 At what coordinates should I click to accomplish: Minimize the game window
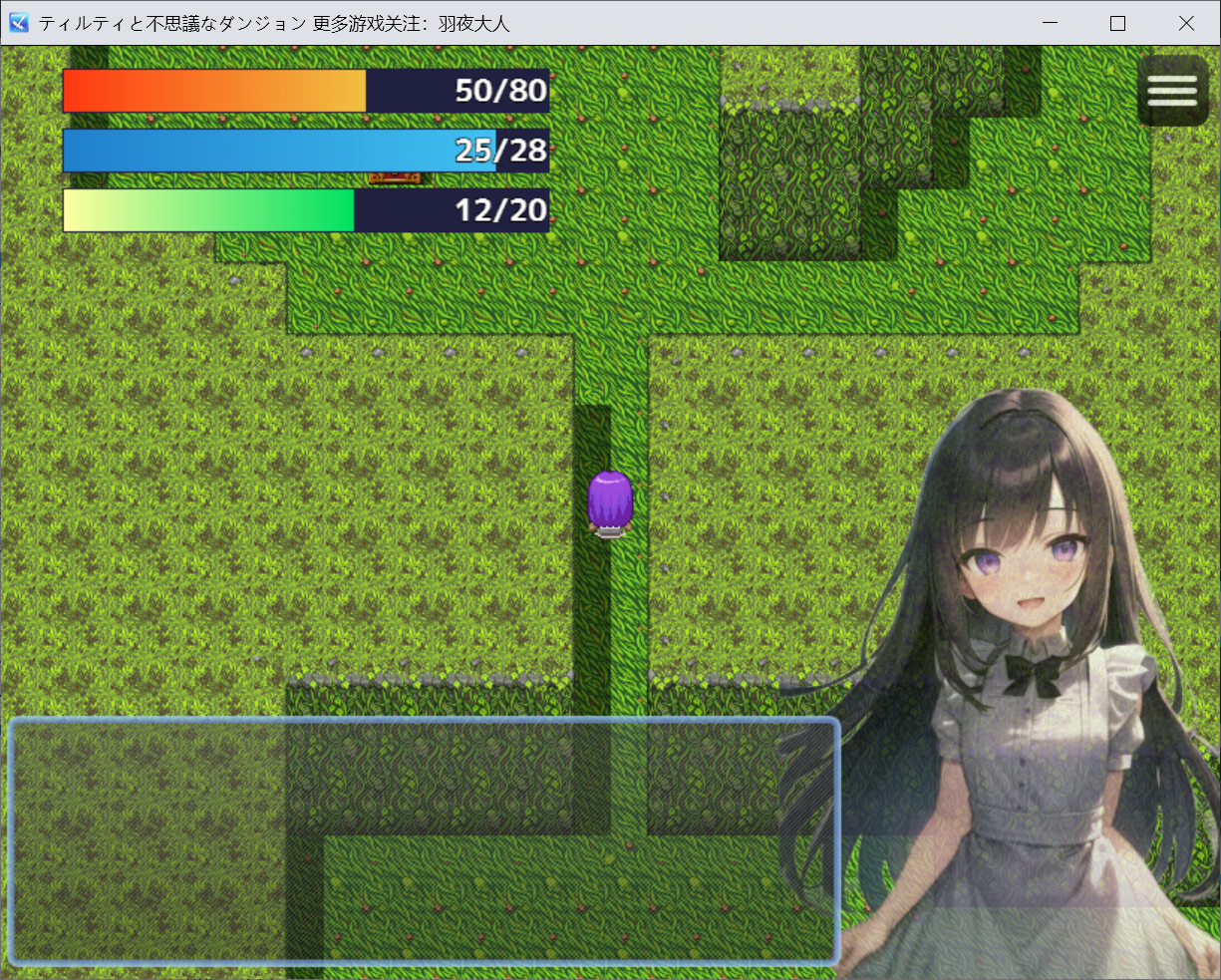(1050, 23)
